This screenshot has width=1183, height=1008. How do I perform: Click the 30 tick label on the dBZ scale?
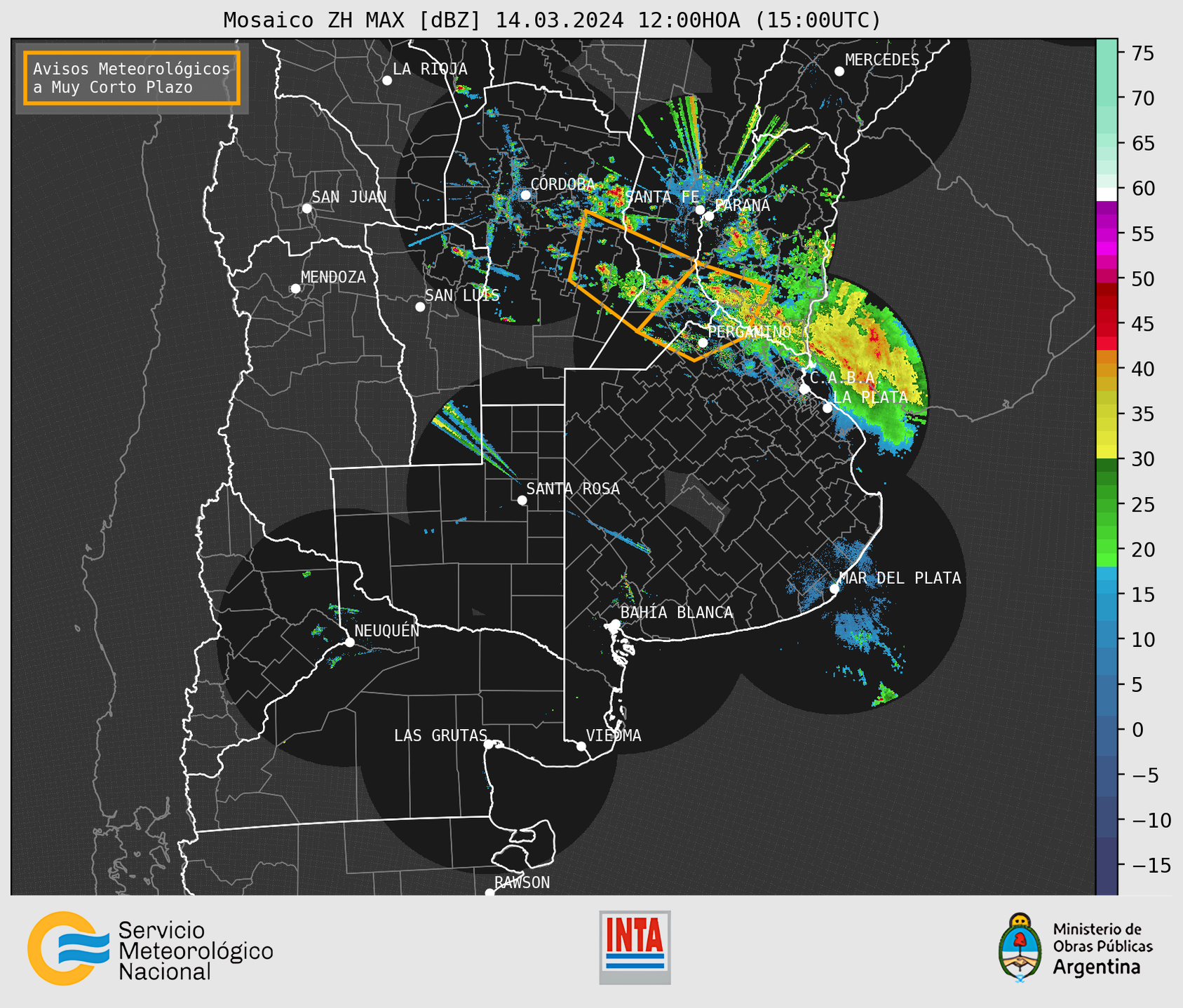1142,459
